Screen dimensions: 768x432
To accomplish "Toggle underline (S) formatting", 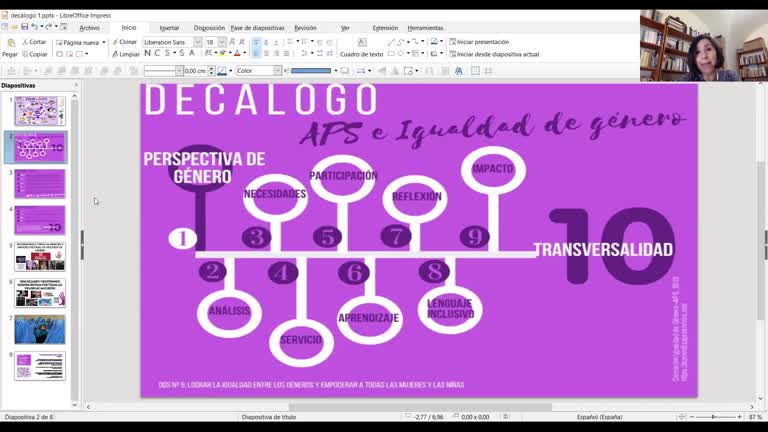I will click(167, 53).
